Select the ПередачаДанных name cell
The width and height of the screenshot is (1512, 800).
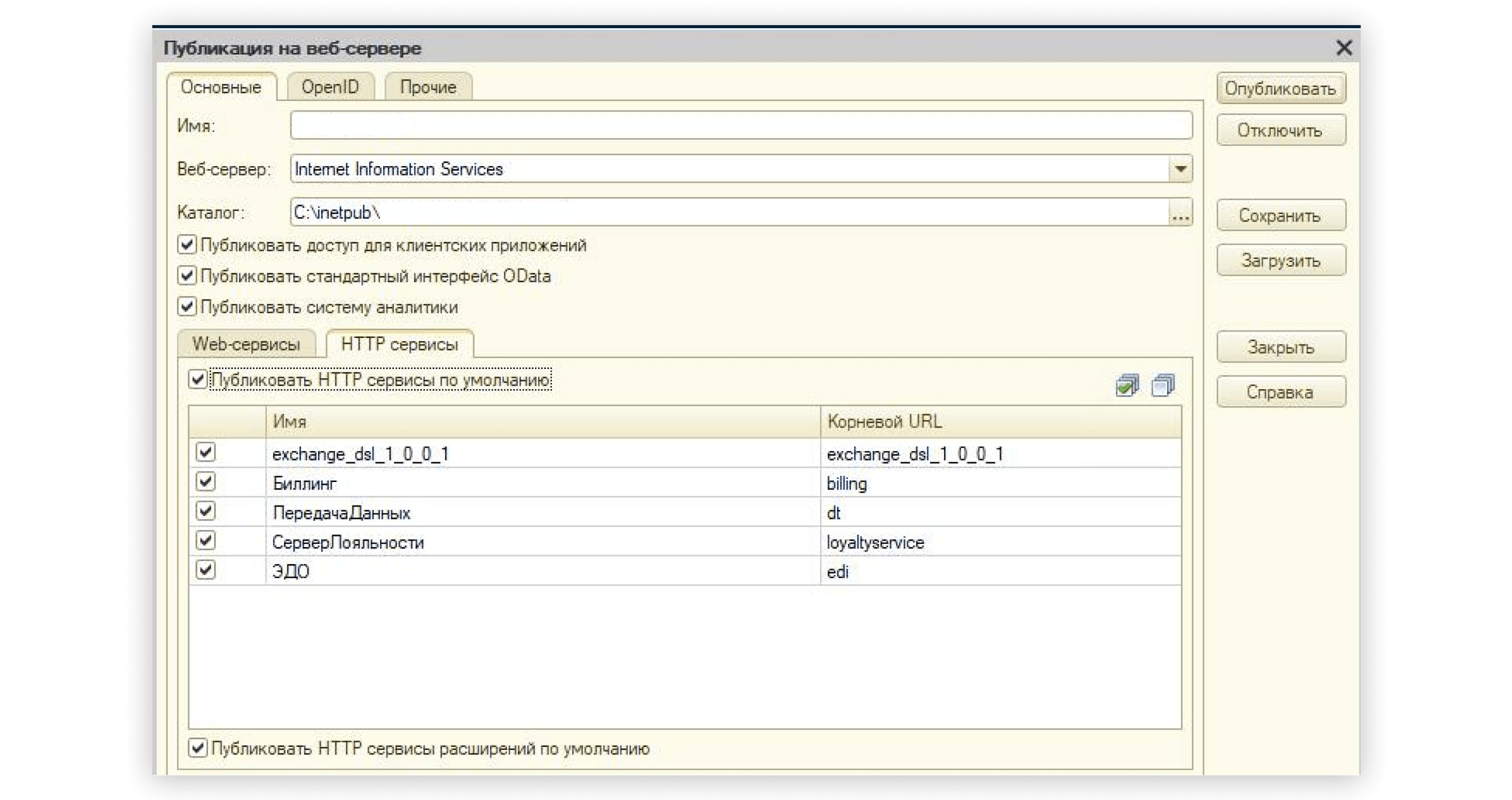[x=543, y=512]
